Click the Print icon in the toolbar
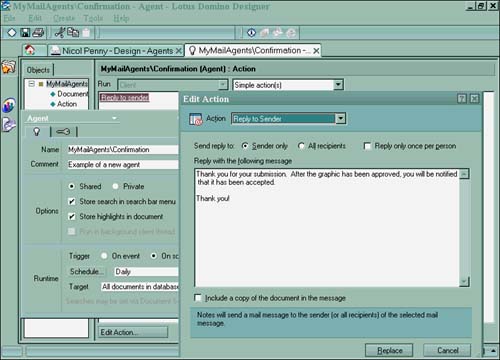 click(x=38, y=33)
